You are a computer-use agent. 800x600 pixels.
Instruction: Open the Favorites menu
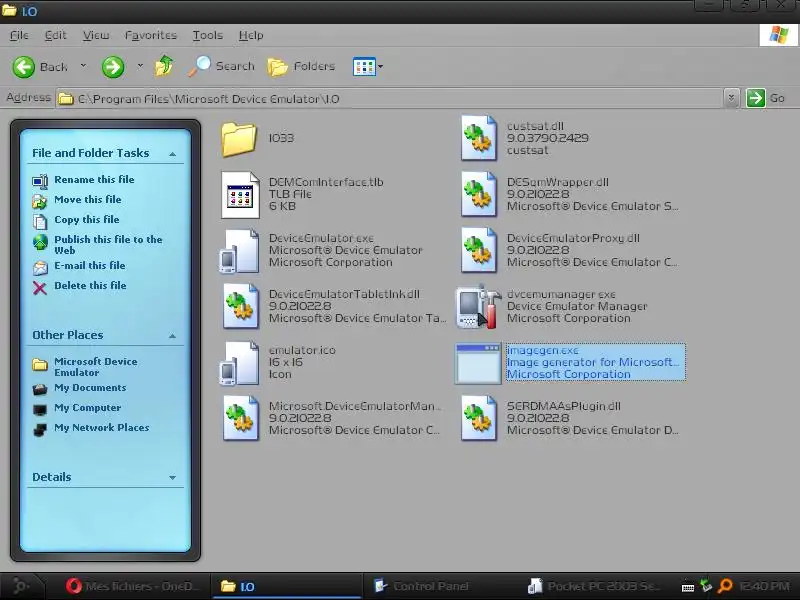(x=151, y=35)
